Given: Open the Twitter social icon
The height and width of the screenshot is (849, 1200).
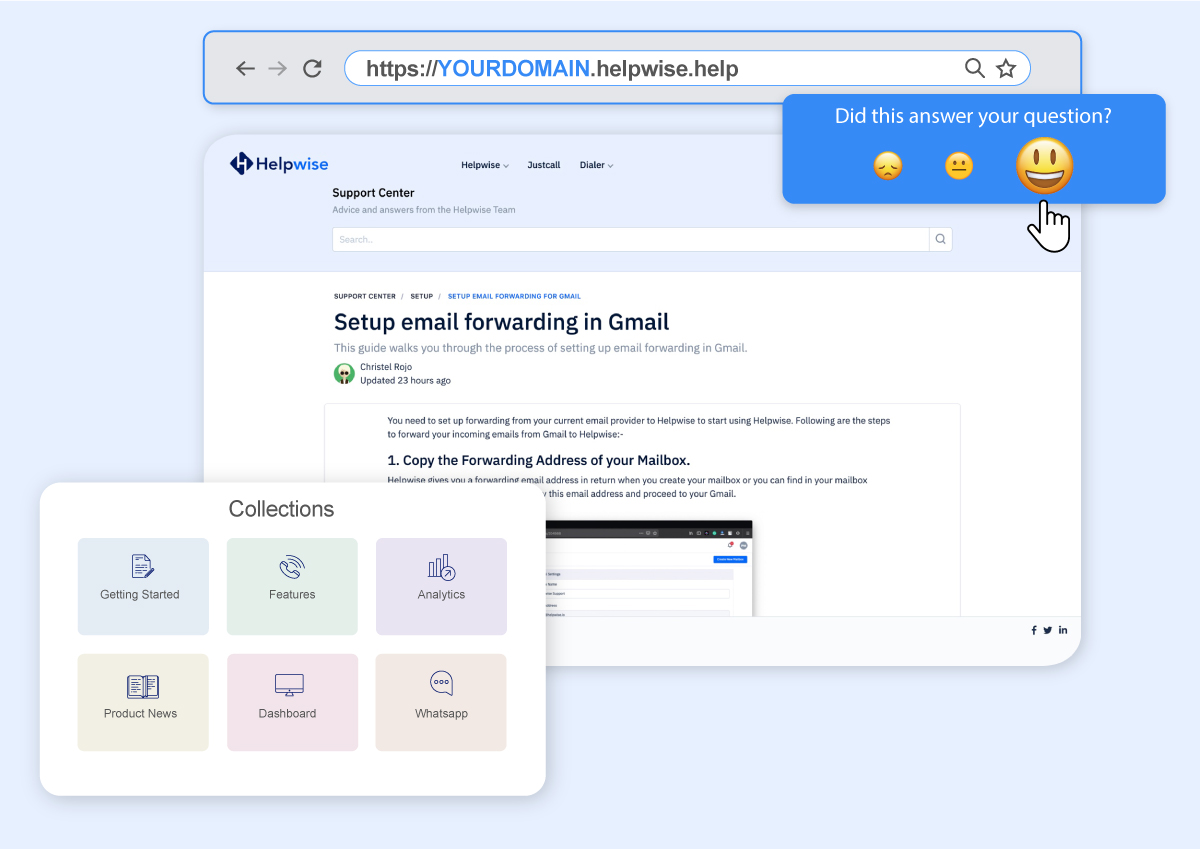Looking at the screenshot, I should point(1048,630).
